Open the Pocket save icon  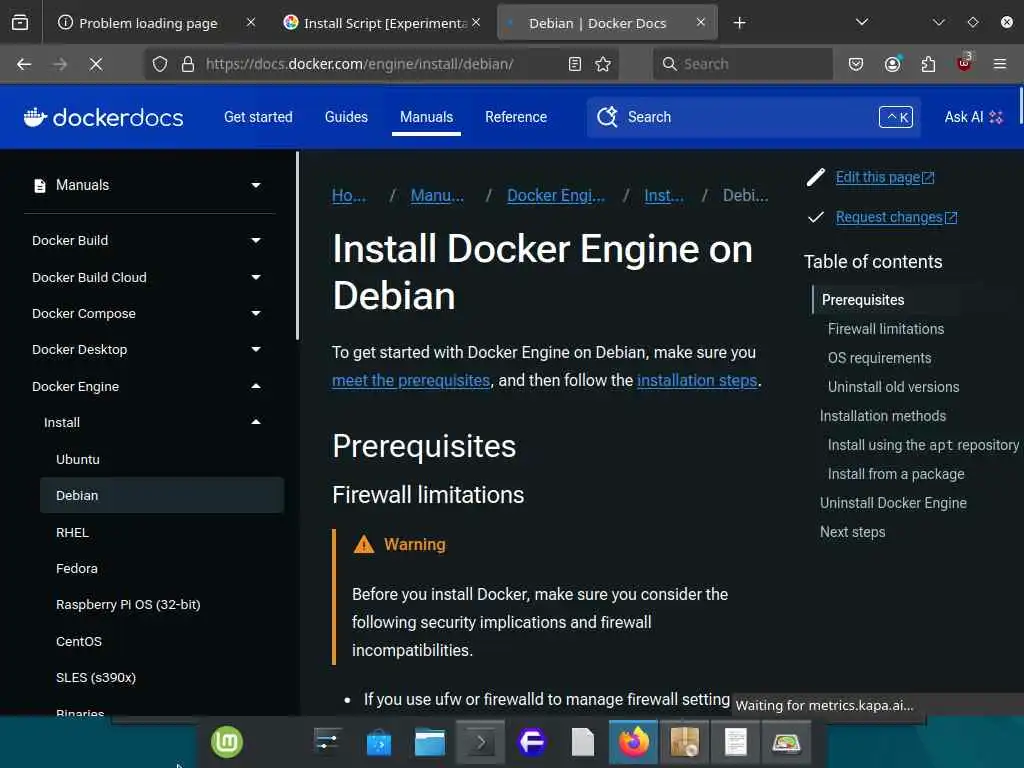pos(856,64)
